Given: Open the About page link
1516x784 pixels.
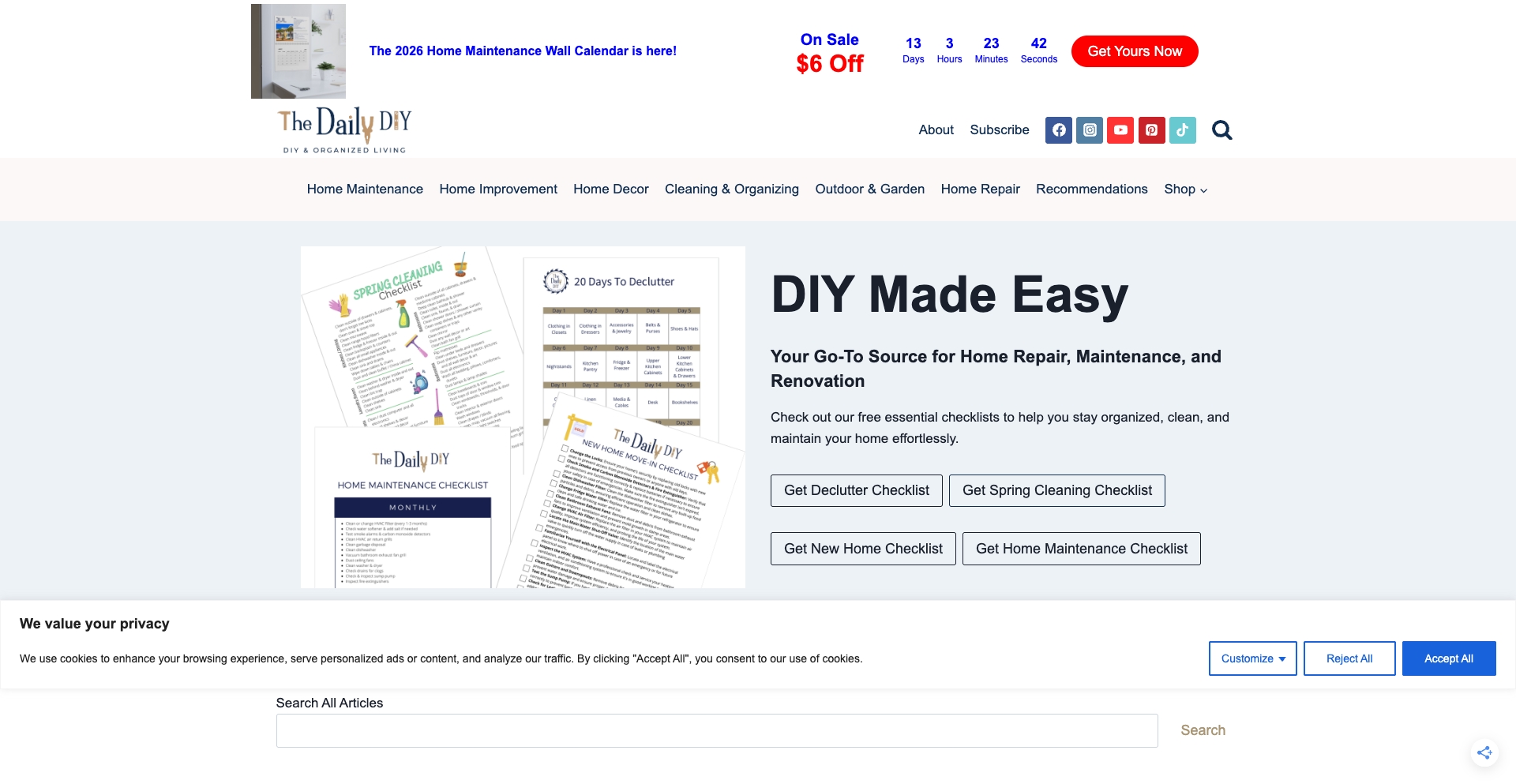Looking at the screenshot, I should pyautogui.click(x=936, y=129).
